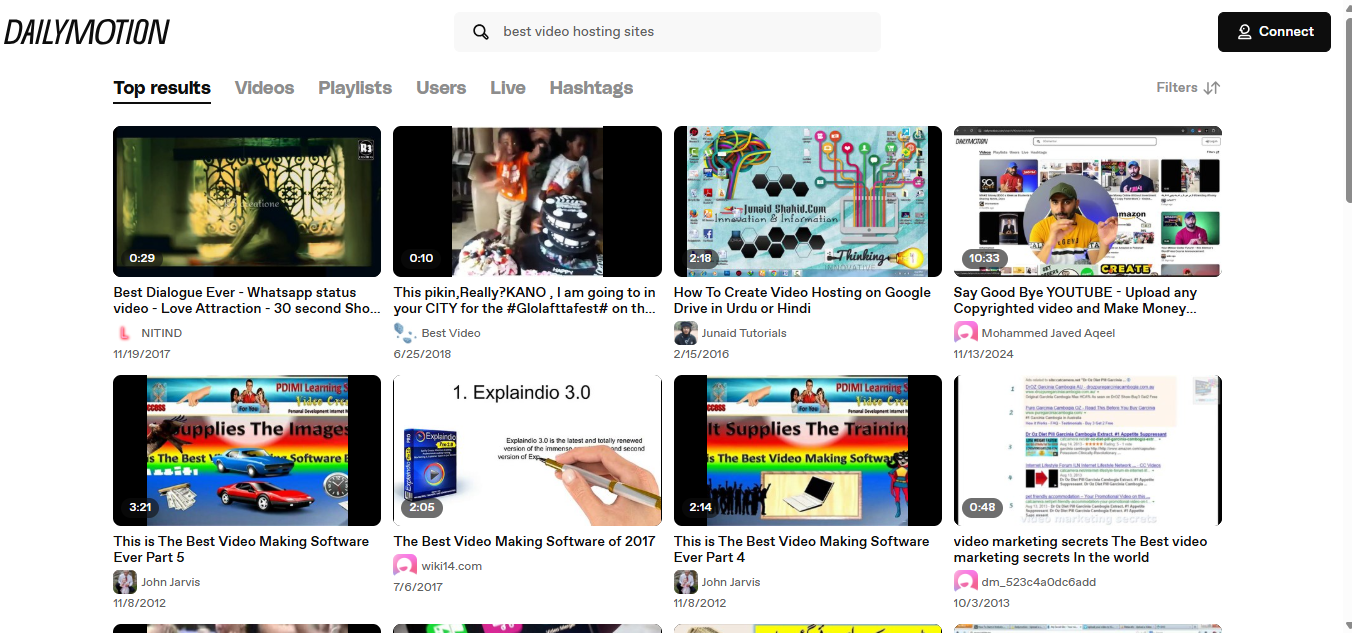
Task: Click Mohammed Javed Aqeel channel avatar
Action: tap(965, 333)
